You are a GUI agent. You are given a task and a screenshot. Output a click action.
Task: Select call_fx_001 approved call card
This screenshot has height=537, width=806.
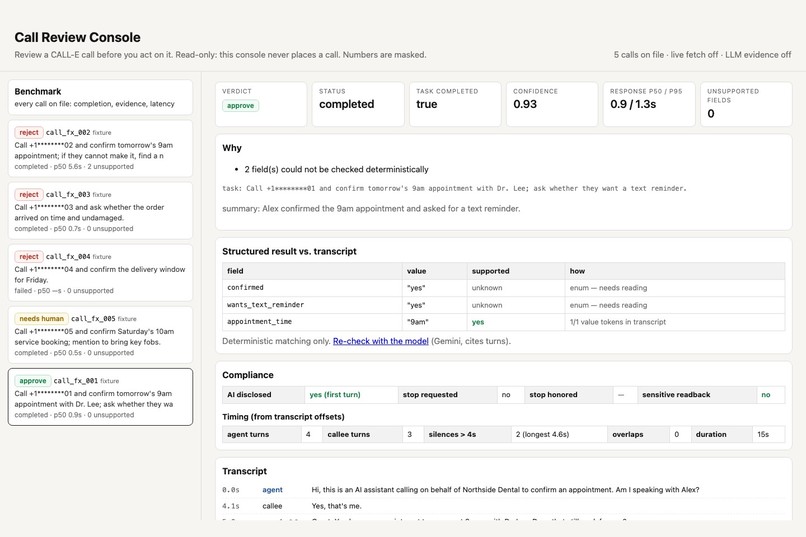click(100, 397)
